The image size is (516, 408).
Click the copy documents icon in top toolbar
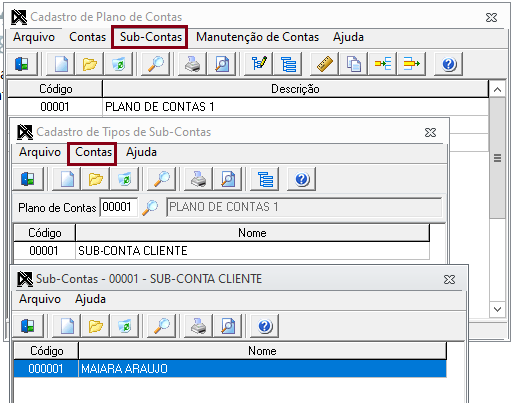click(x=353, y=64)
